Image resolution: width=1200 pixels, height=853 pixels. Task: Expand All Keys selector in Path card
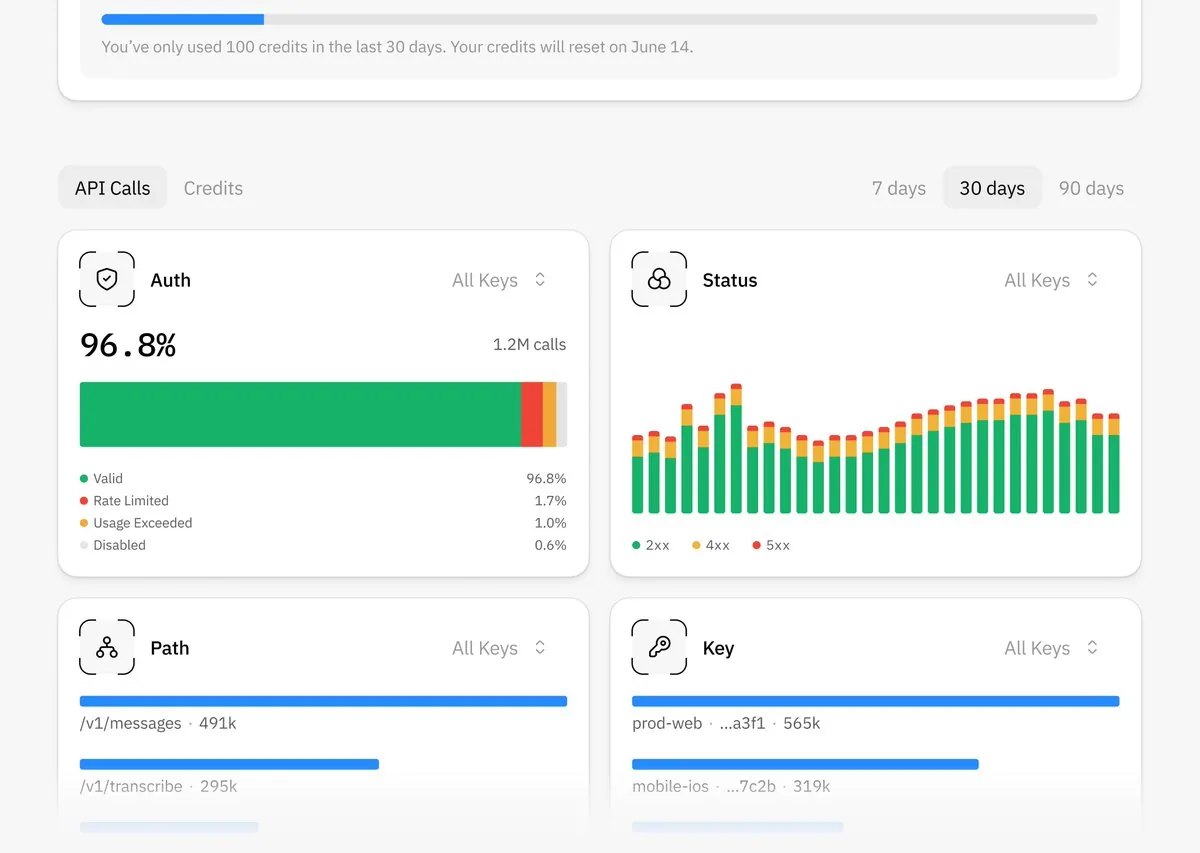tap(499, 648)
